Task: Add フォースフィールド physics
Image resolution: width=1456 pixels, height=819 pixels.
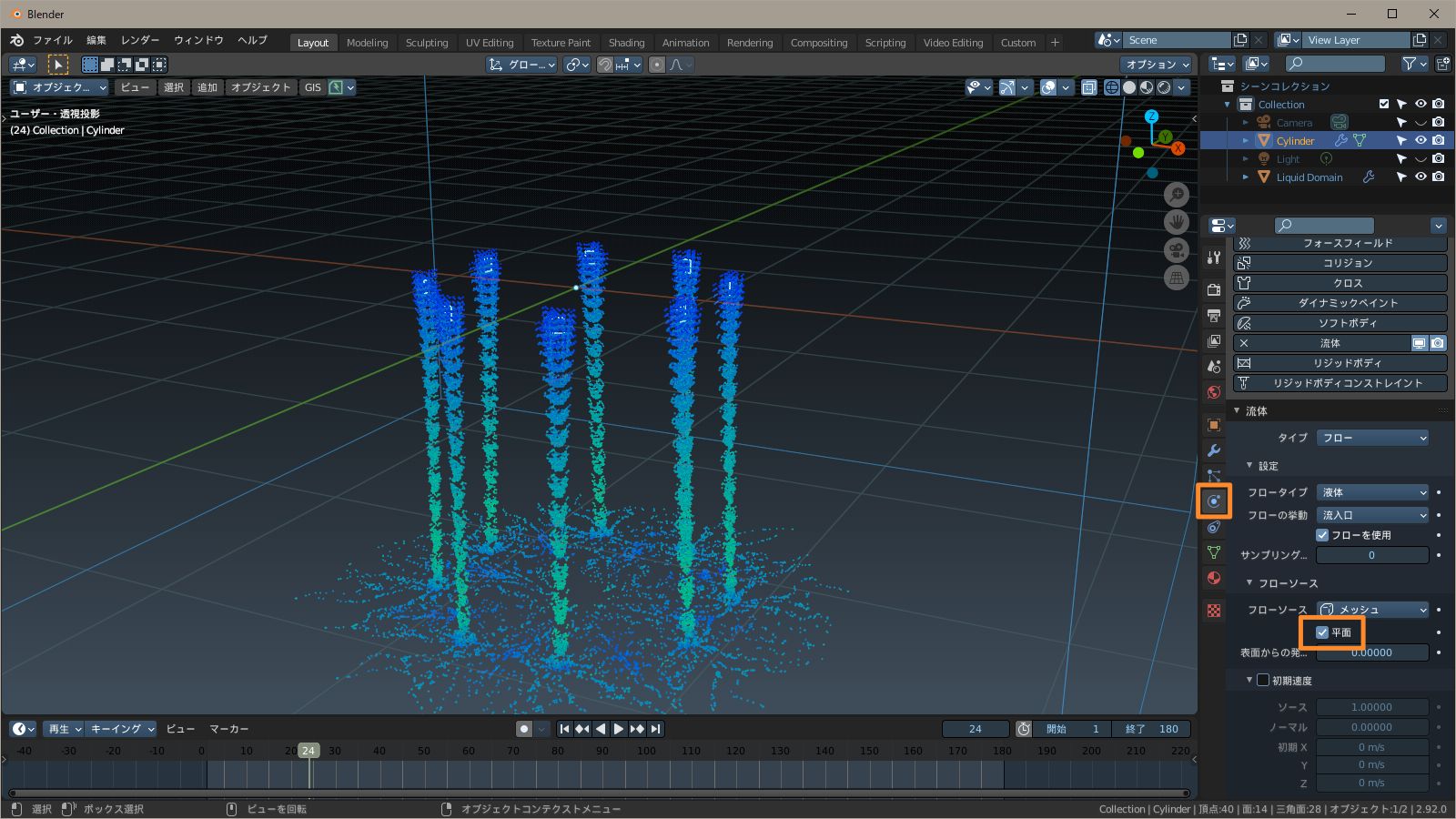Action: (1340, 243)
